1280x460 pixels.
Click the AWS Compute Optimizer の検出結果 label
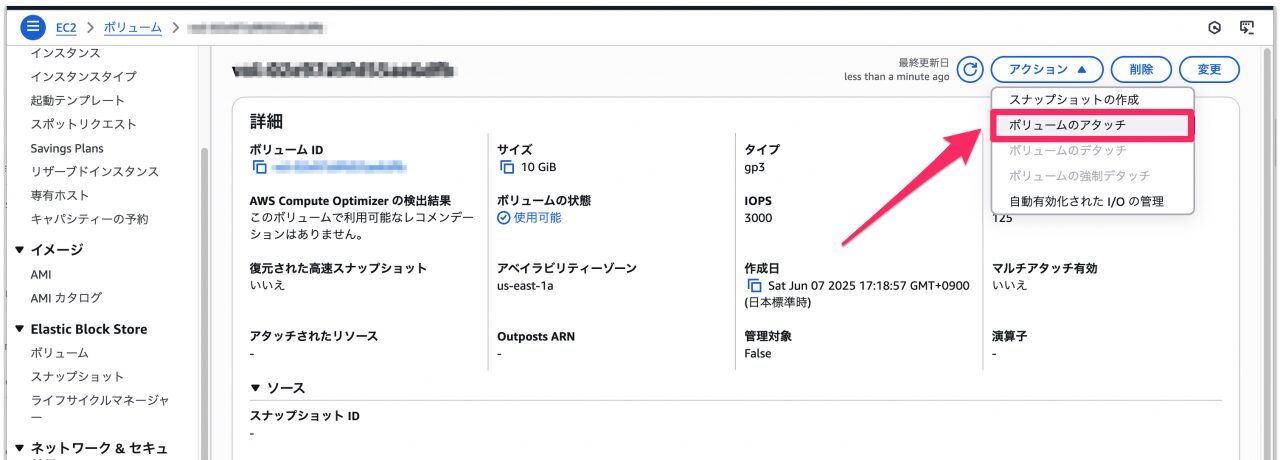pos(350,201)
